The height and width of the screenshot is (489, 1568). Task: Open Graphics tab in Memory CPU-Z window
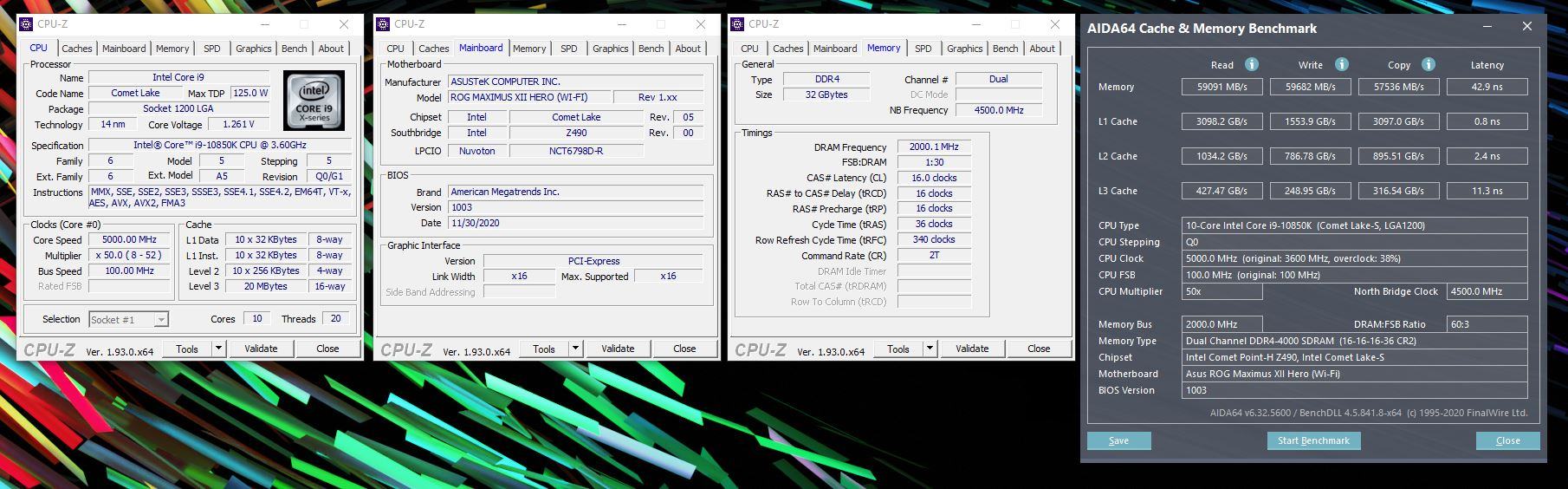(x=964, y=49)
